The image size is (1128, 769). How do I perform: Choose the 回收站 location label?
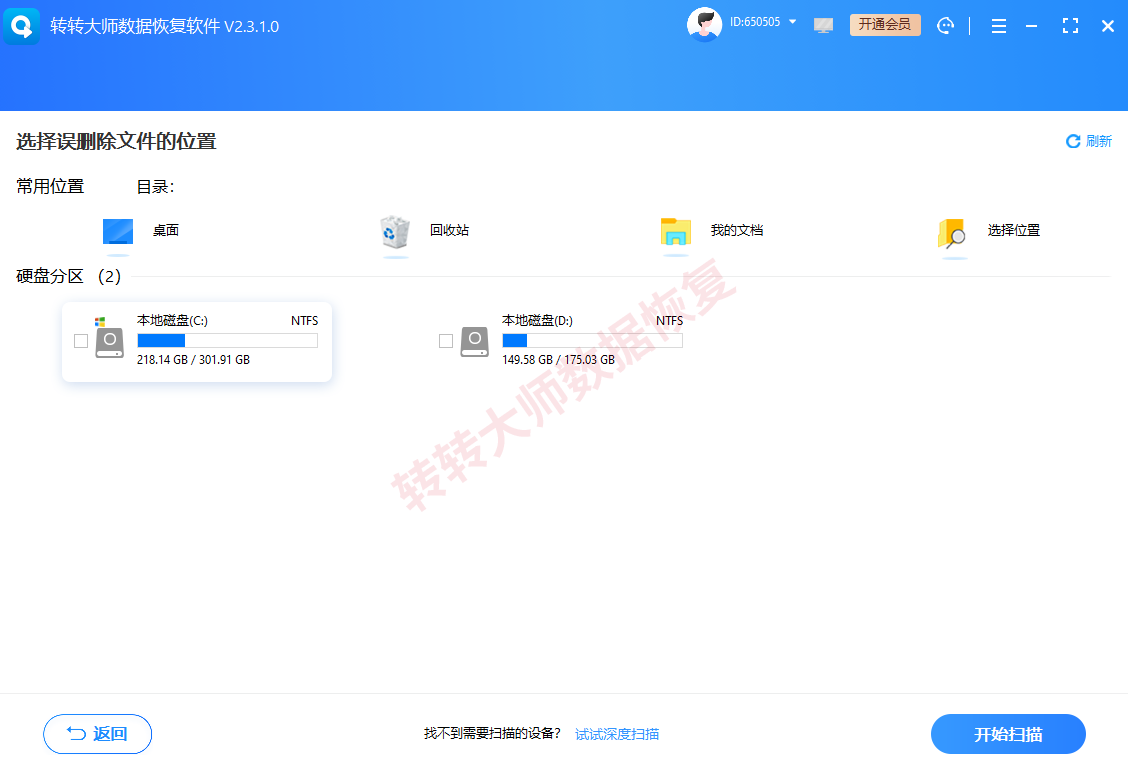(x=449, y=230)
